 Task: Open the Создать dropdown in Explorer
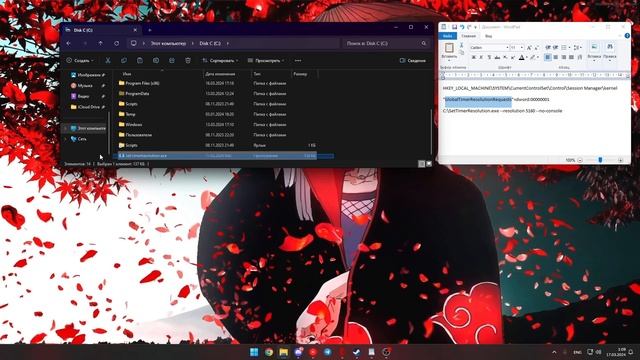click(x=80, y=60)
